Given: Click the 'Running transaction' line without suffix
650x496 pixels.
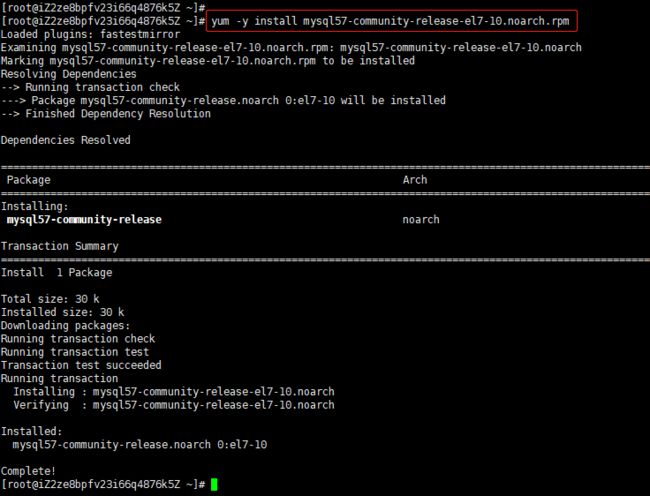Looking at the screenshot, I should [x=59, y=378].
